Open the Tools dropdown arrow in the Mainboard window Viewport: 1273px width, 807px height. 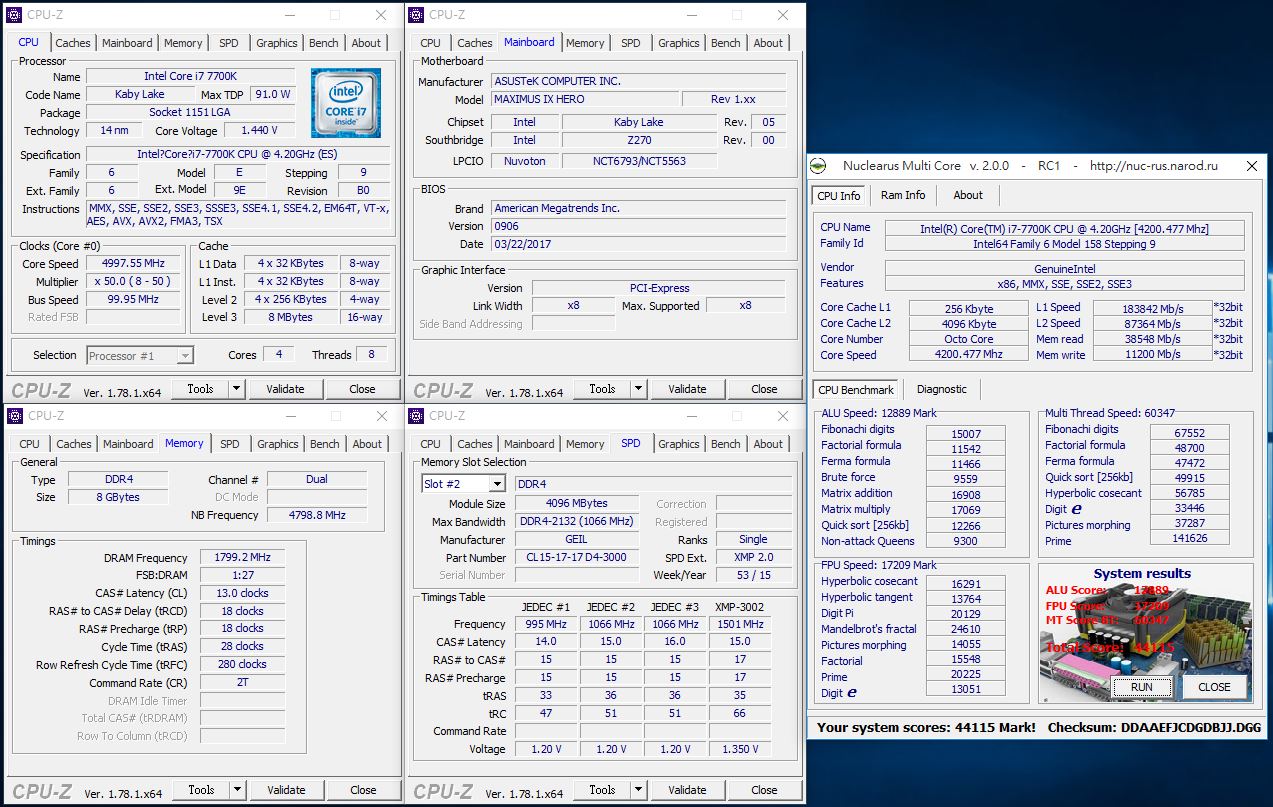pos(638,389)
